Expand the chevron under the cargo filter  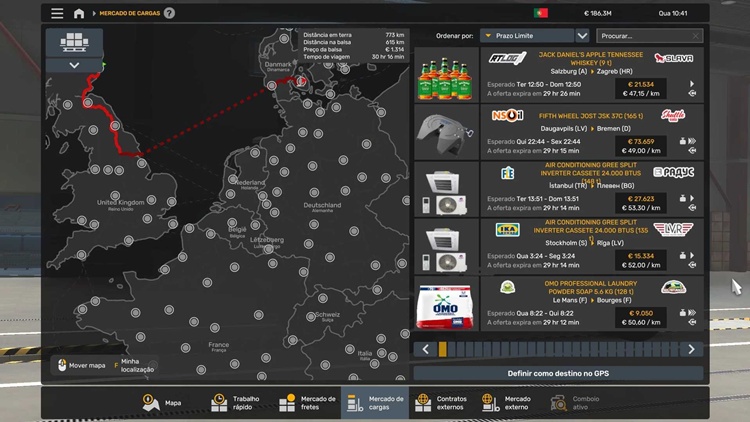(75, 65)
